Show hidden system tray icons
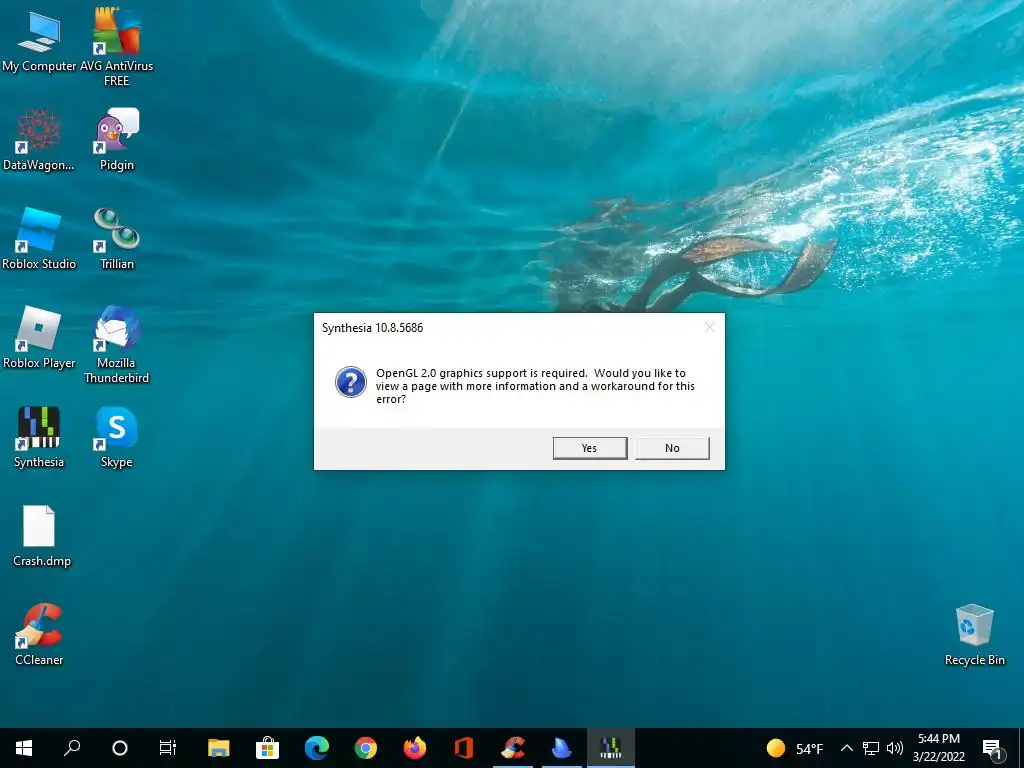1024x768 pixels. [x=846, y=748]
